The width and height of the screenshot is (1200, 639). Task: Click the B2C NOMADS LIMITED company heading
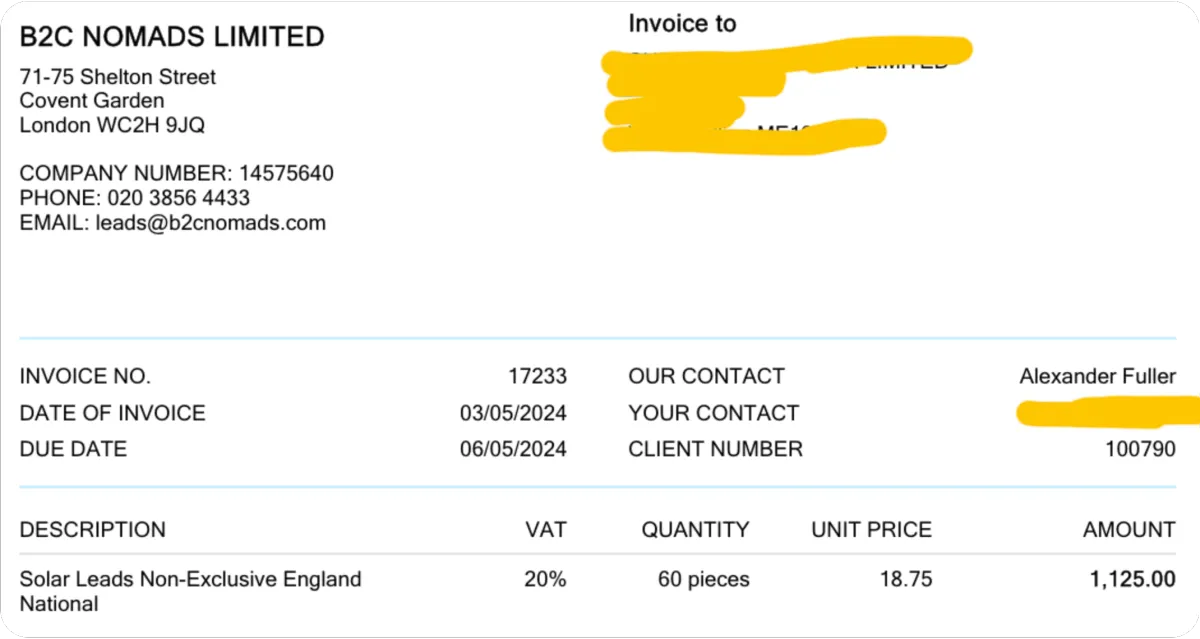pos(172,38)
